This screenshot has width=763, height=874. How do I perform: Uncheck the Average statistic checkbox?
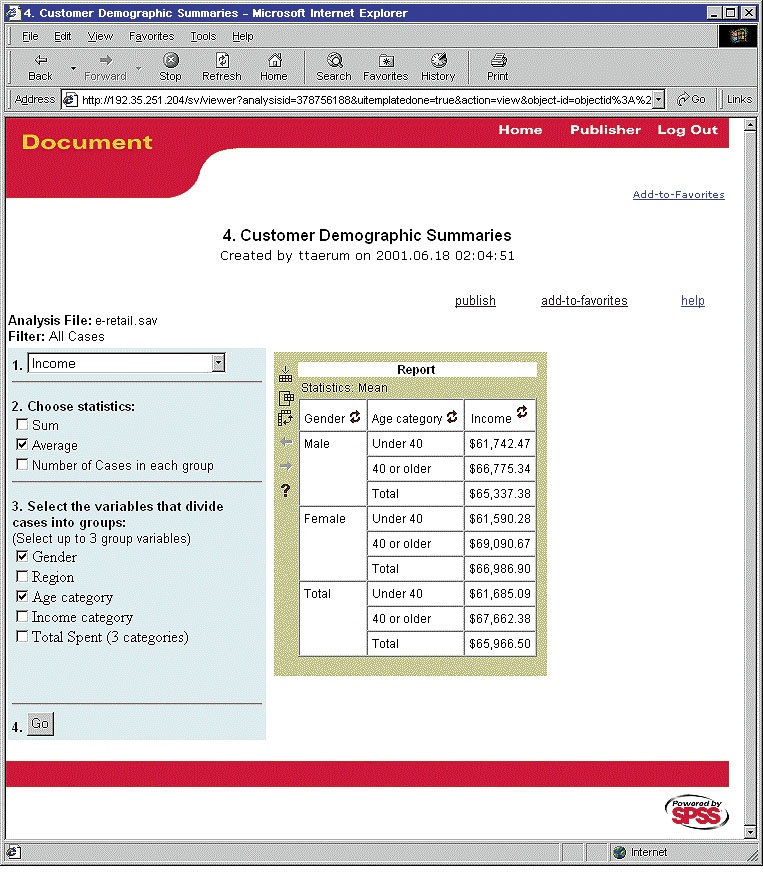click(x=22, y=445)
